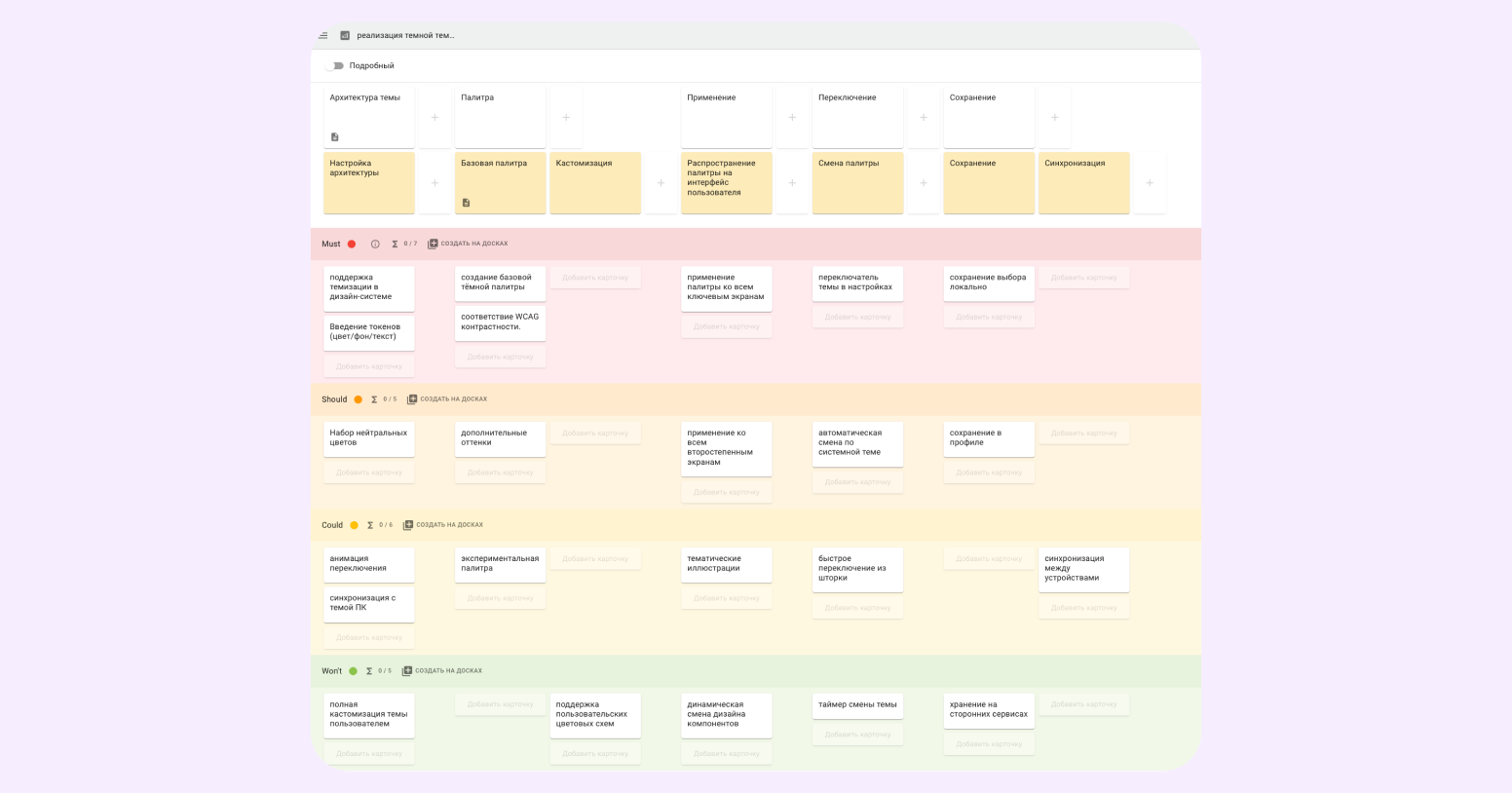Enable the Подробный toggle switch
The width and height of the screenshot is (1512, 793).
(x=336, y=66)
